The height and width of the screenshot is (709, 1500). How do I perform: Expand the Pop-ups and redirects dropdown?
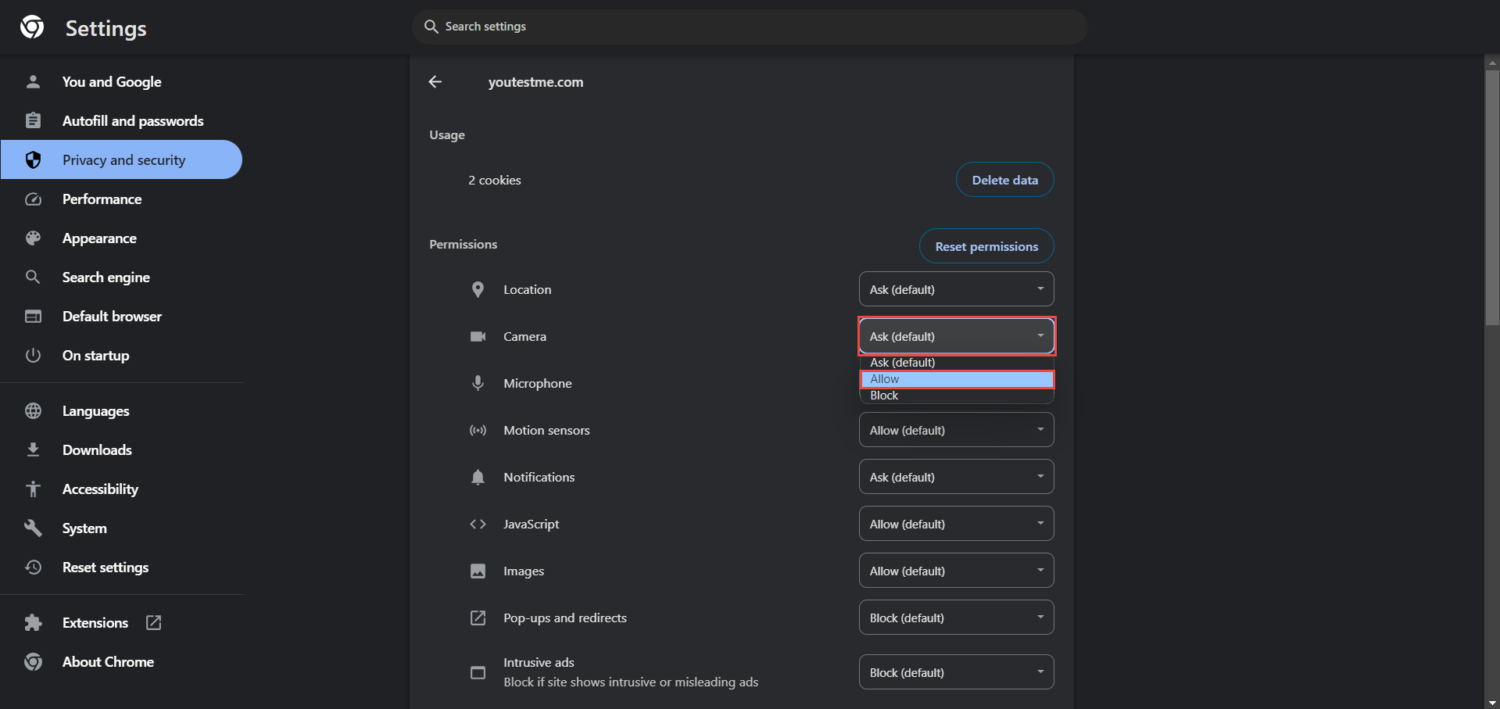(956, 618)
